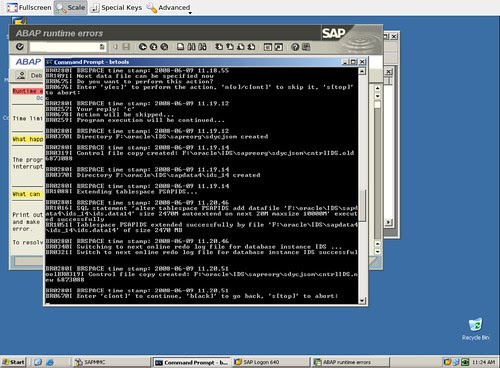Click Command Prompt scrollbar down arrow
This screenshot has width=500, height=368.
362,300
